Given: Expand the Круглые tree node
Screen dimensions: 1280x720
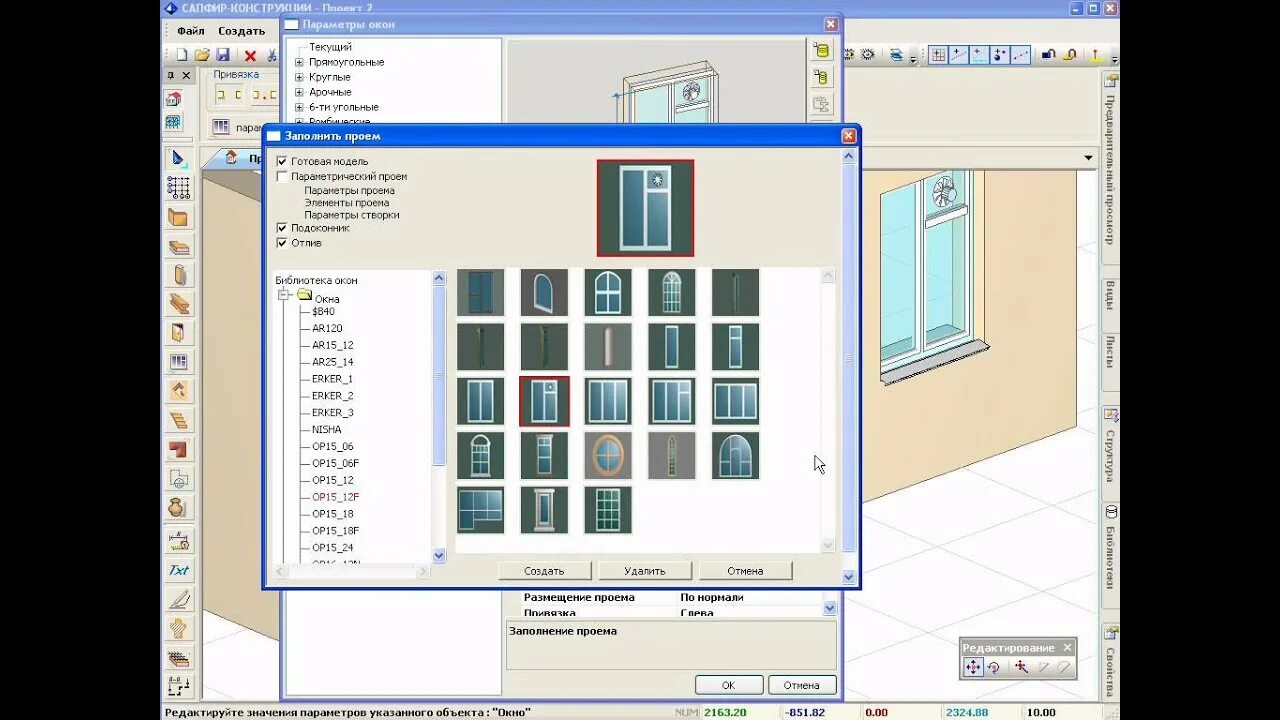Looking at the screenshot, I should tap(299, 77).
